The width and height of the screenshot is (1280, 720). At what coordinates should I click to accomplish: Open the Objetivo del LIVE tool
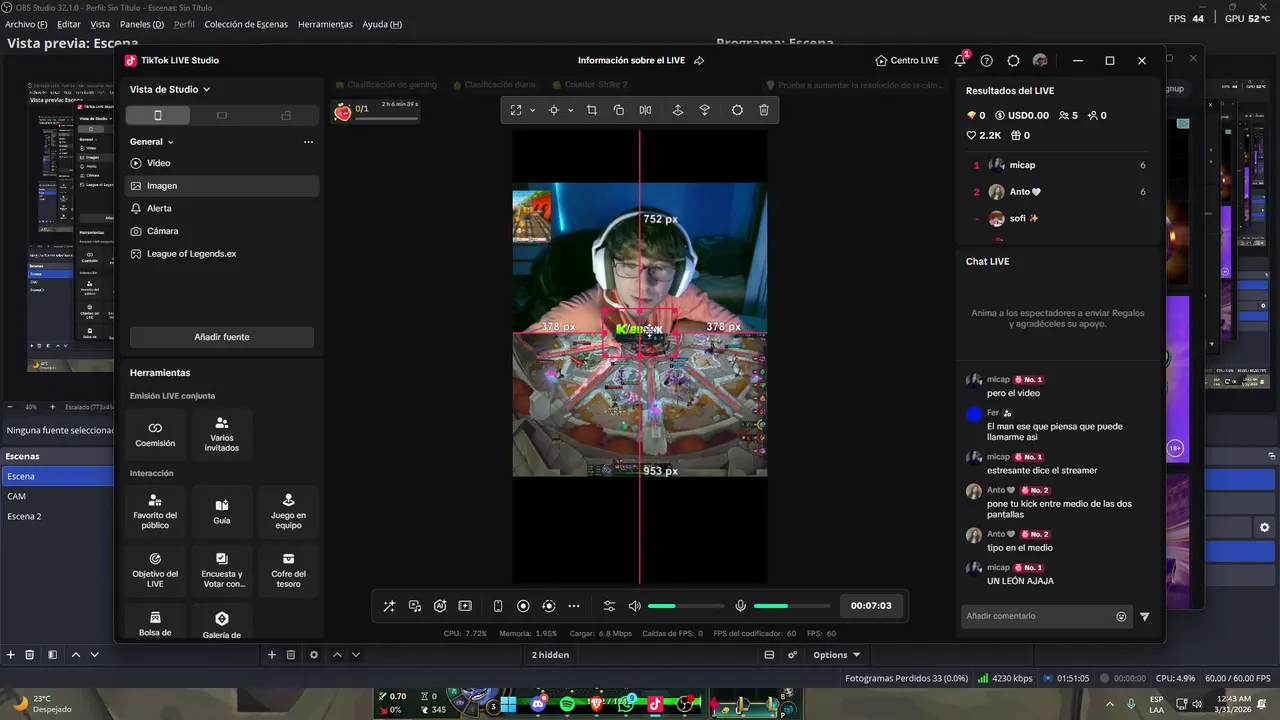[x=155, y=571]
